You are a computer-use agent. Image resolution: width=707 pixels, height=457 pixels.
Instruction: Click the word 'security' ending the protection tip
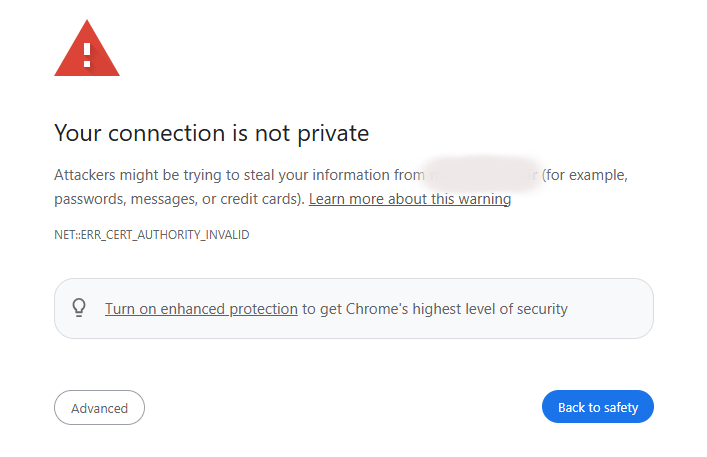pos(542,309)
